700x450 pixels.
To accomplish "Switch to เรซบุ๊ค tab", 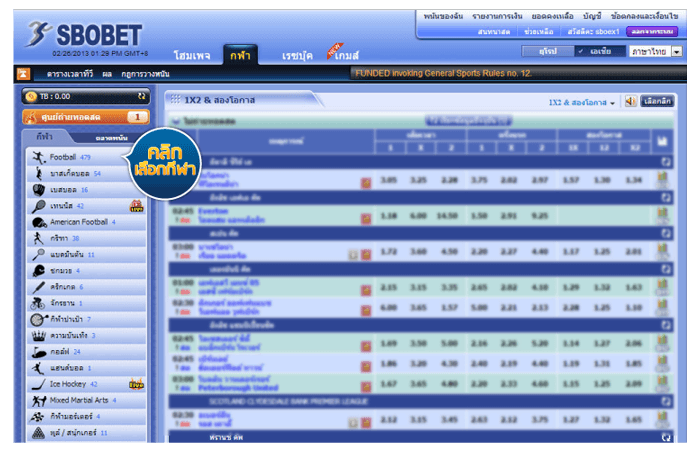I will pos(297,55).
